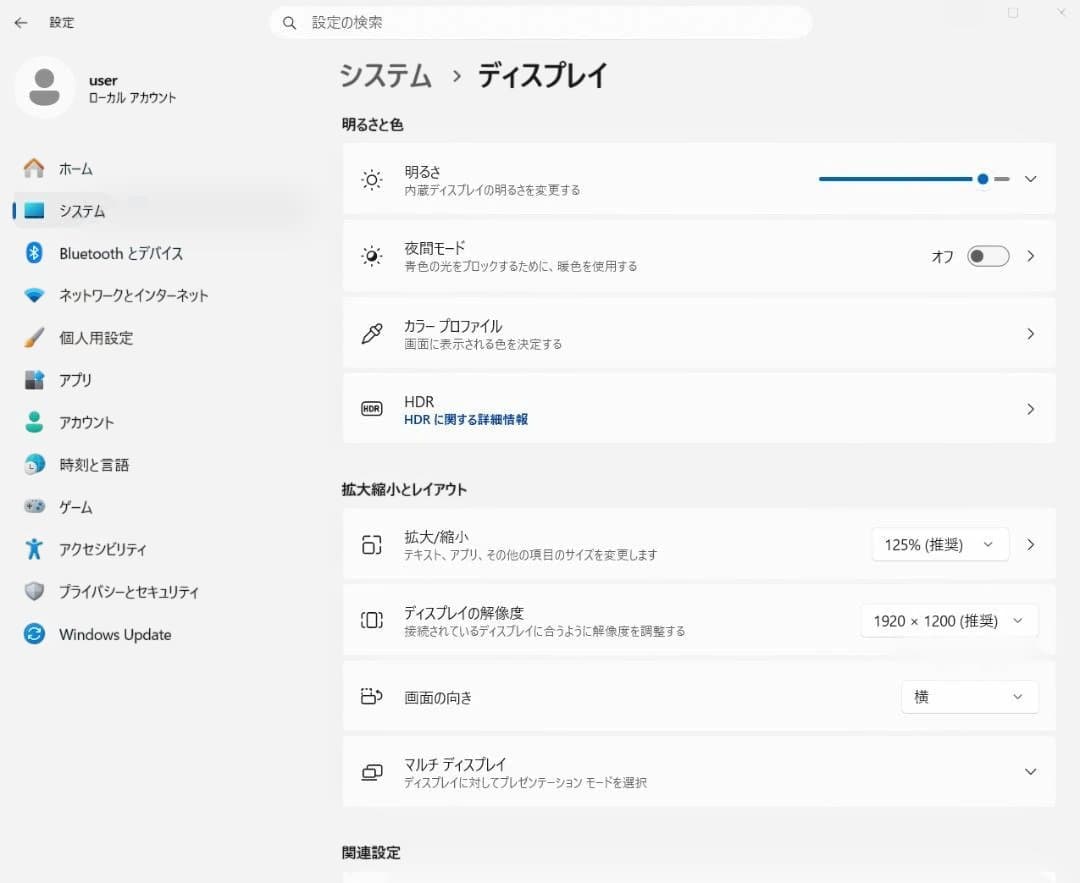Screen dimensions: 1080x883
Task: Expand the マルチ ディスプレイ section
Action: tap(1030, 771)
